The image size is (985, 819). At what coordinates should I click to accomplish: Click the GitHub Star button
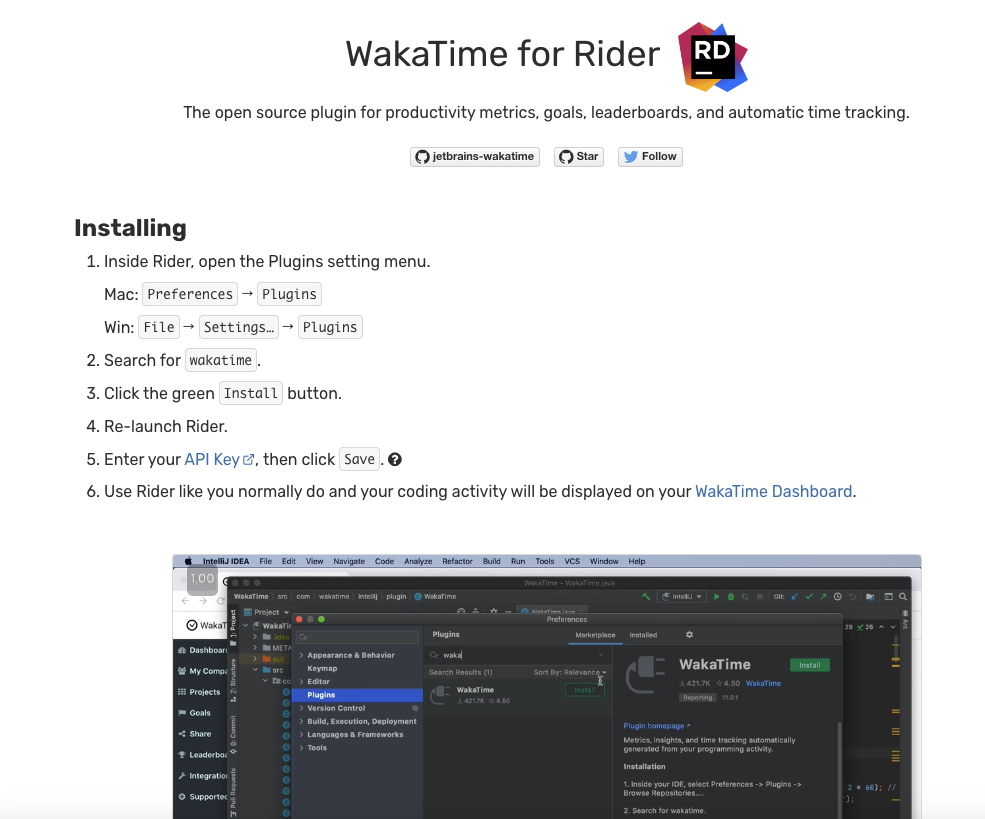point(579,156)
